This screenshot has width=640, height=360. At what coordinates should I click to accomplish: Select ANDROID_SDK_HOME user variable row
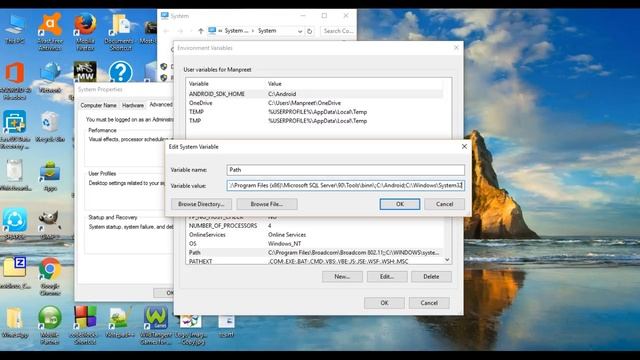[x=315, y=94]
